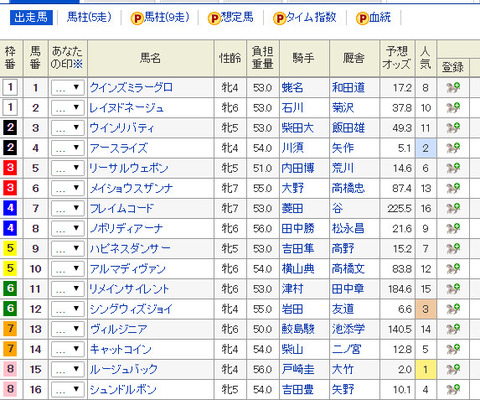Click odds value 225.5
480x400 pixels.
click(399, 209)
